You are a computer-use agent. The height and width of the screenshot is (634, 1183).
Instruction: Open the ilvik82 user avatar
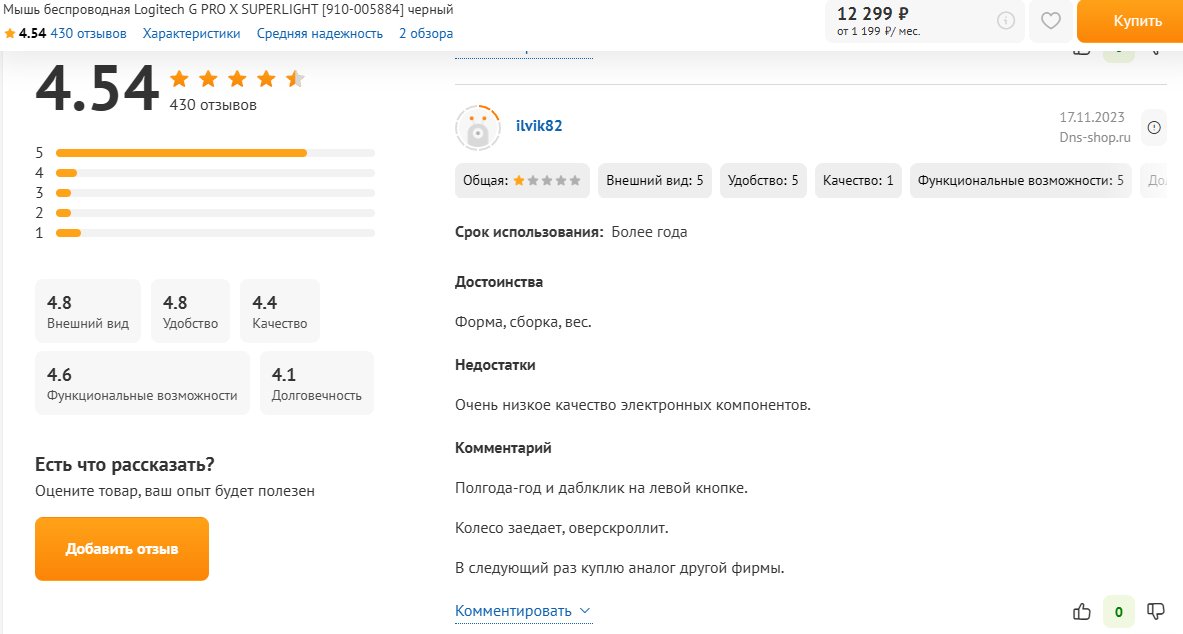point(478,128)
